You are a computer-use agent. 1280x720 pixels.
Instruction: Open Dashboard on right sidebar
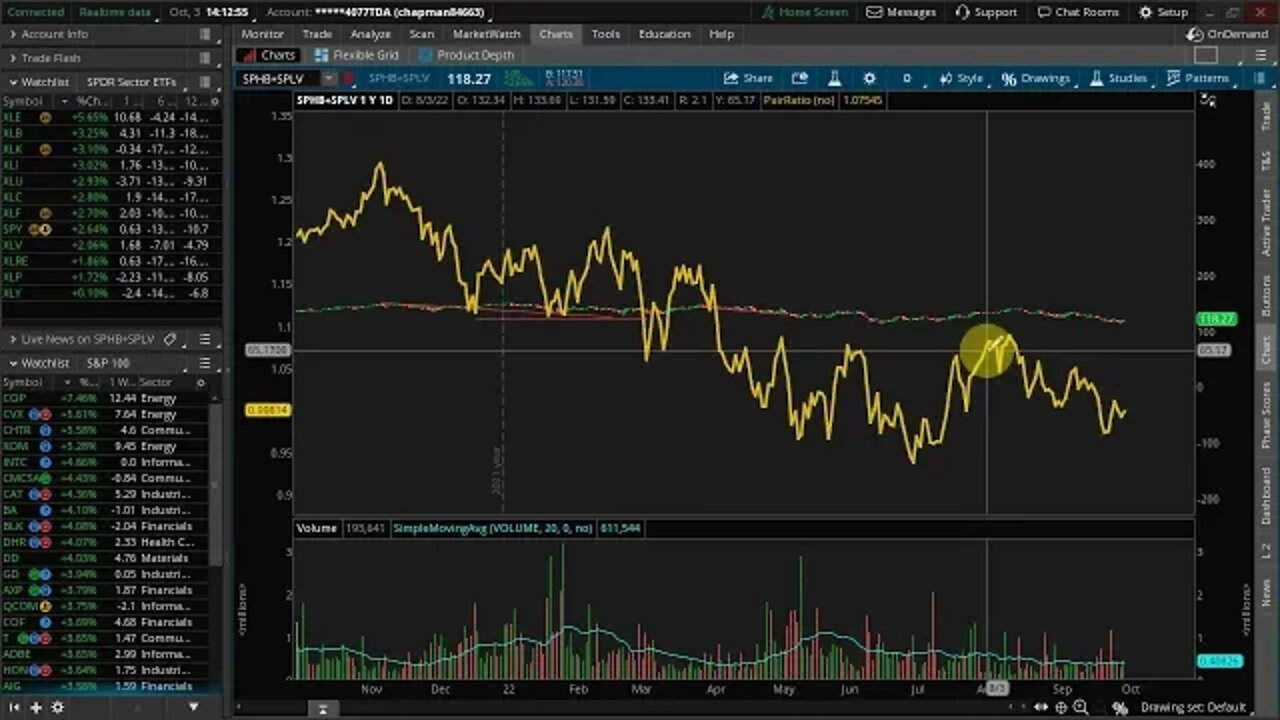[1266, 495]
